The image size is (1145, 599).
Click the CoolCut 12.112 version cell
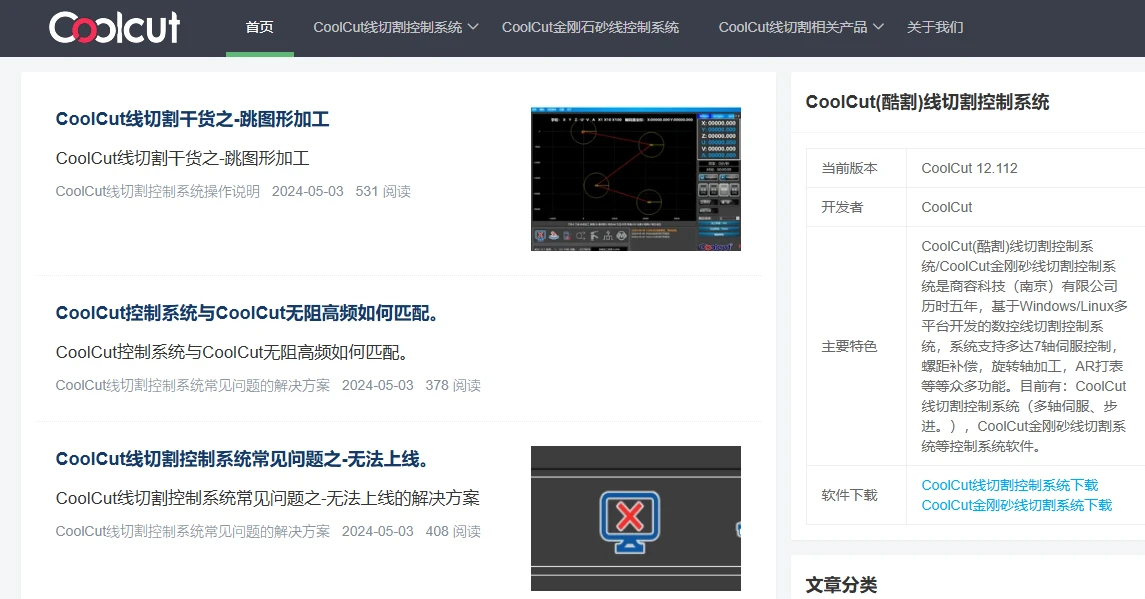pos(969,168)
